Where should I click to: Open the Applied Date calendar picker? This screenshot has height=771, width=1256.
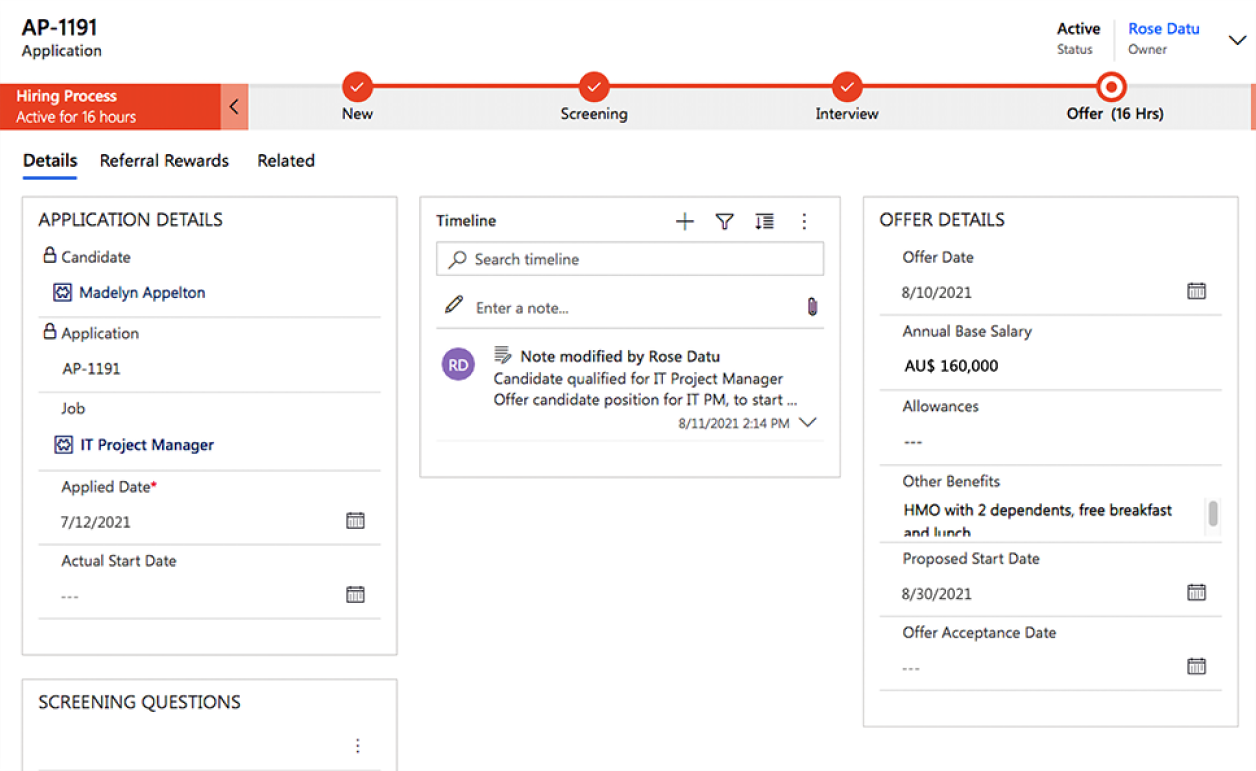[x=355, y=521]
